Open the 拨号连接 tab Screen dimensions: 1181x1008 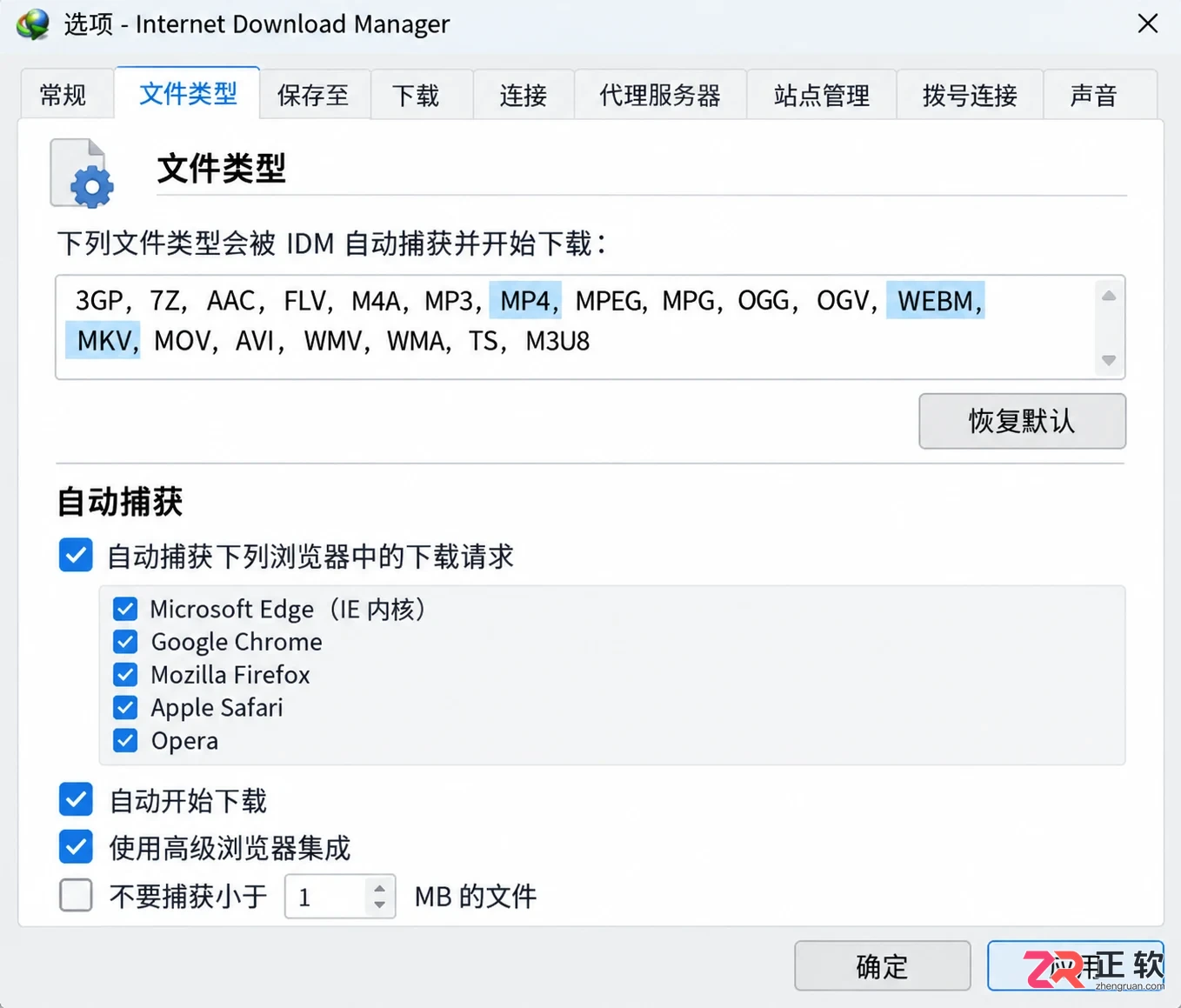pos(970,95)
